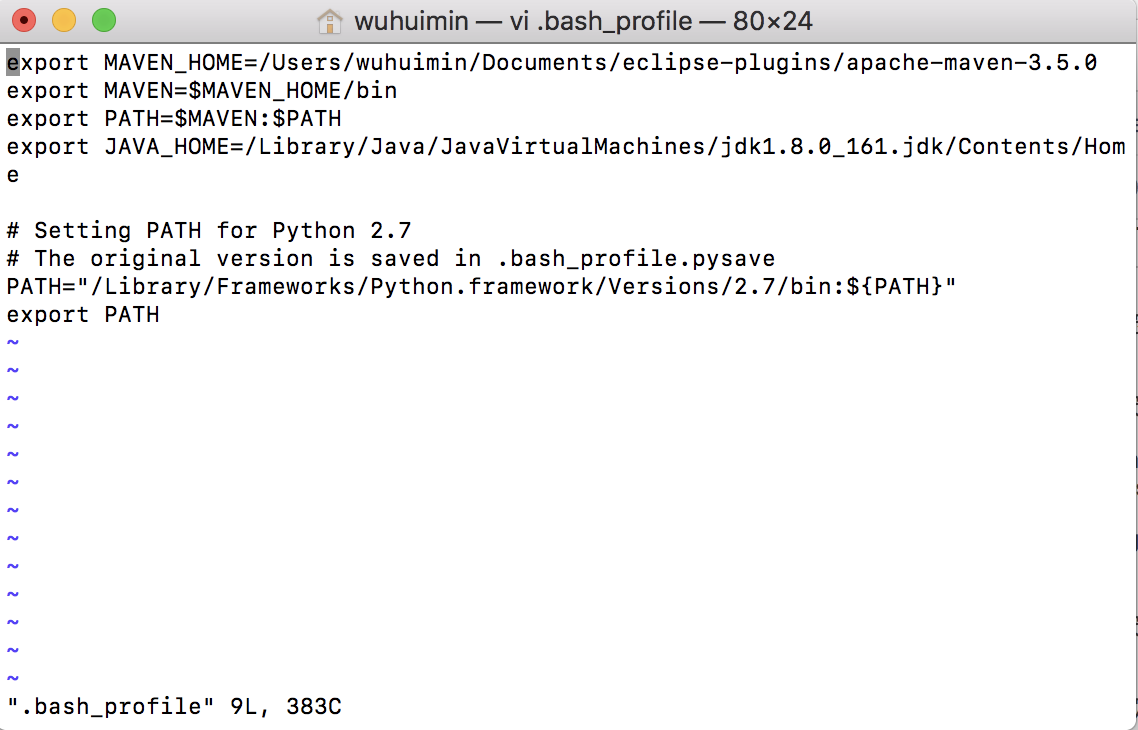This screenshot has height=730, width=1138.
Task: Click the green fullscreen window button
Action: (104, 20)
